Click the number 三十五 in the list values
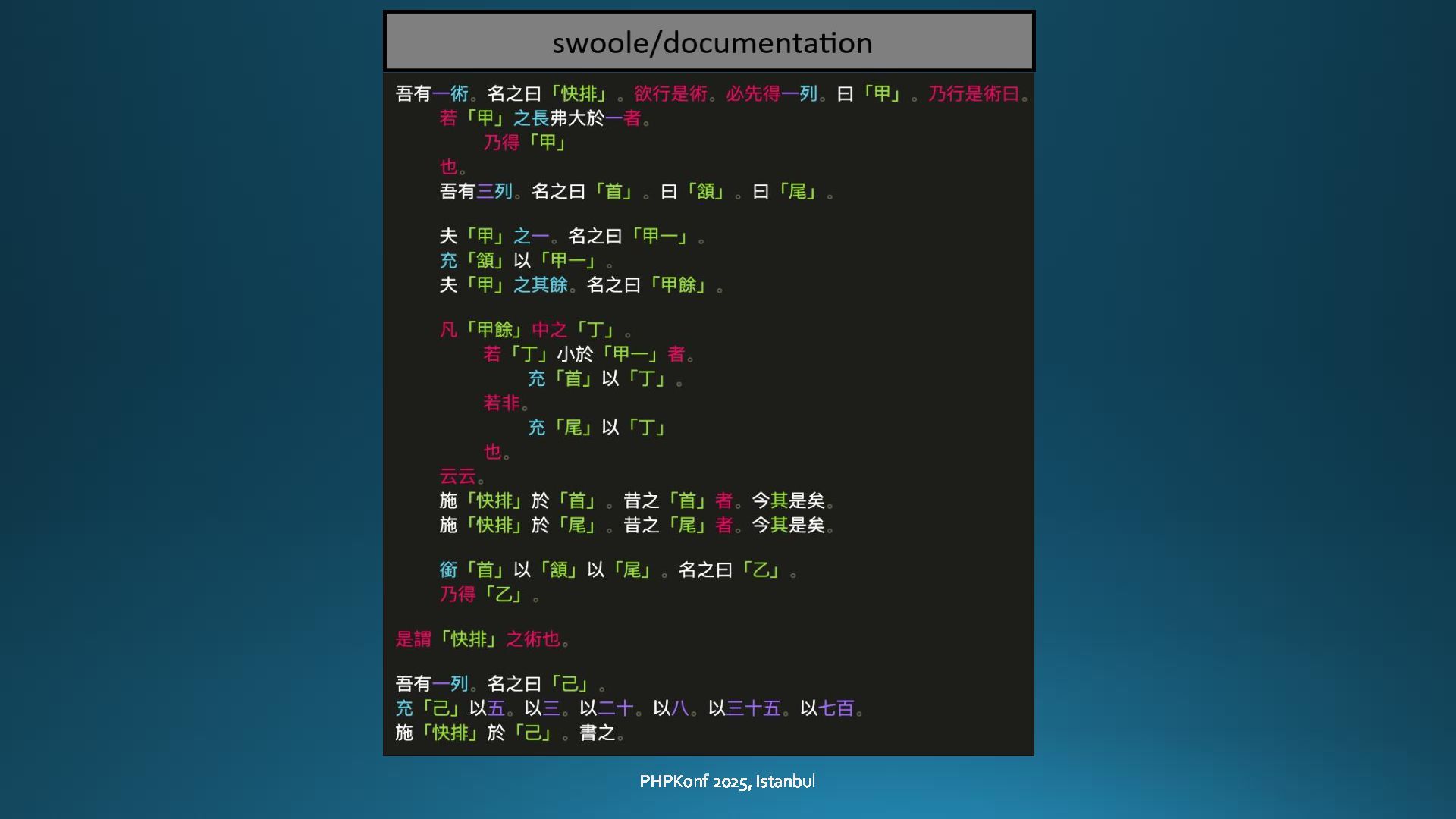 (x=754, y=708)
